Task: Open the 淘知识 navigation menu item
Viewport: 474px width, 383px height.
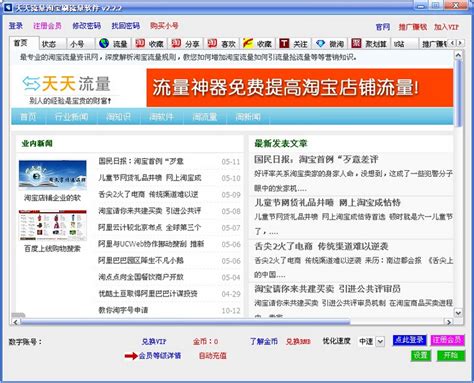Action: [118, 117]
